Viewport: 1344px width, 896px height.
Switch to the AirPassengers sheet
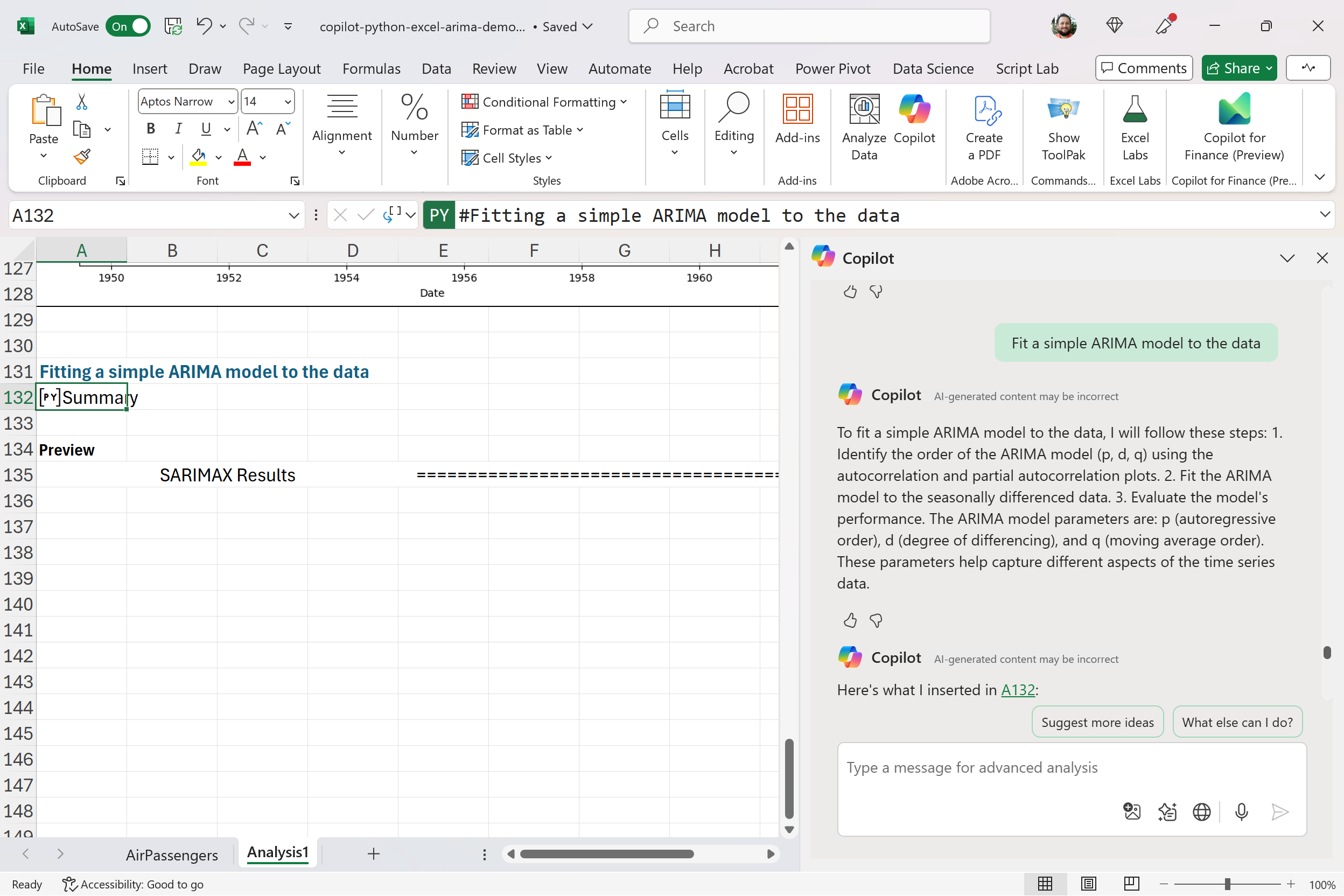click(x=171, y=855)
